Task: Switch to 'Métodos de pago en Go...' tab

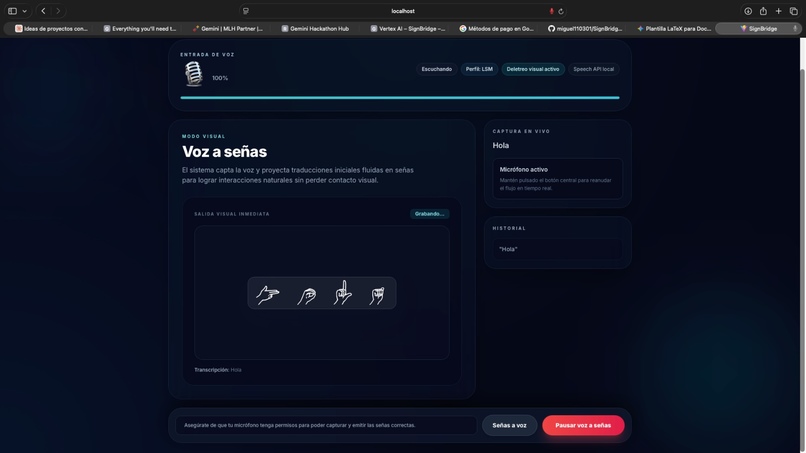Action: click(497, 29)
